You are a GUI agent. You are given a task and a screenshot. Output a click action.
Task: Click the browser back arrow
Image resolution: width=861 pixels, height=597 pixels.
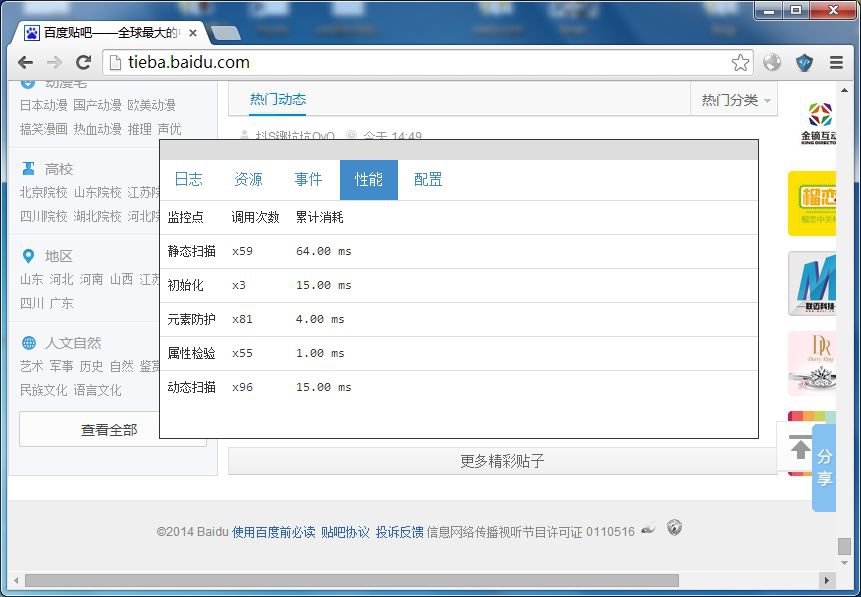(25, 63)
